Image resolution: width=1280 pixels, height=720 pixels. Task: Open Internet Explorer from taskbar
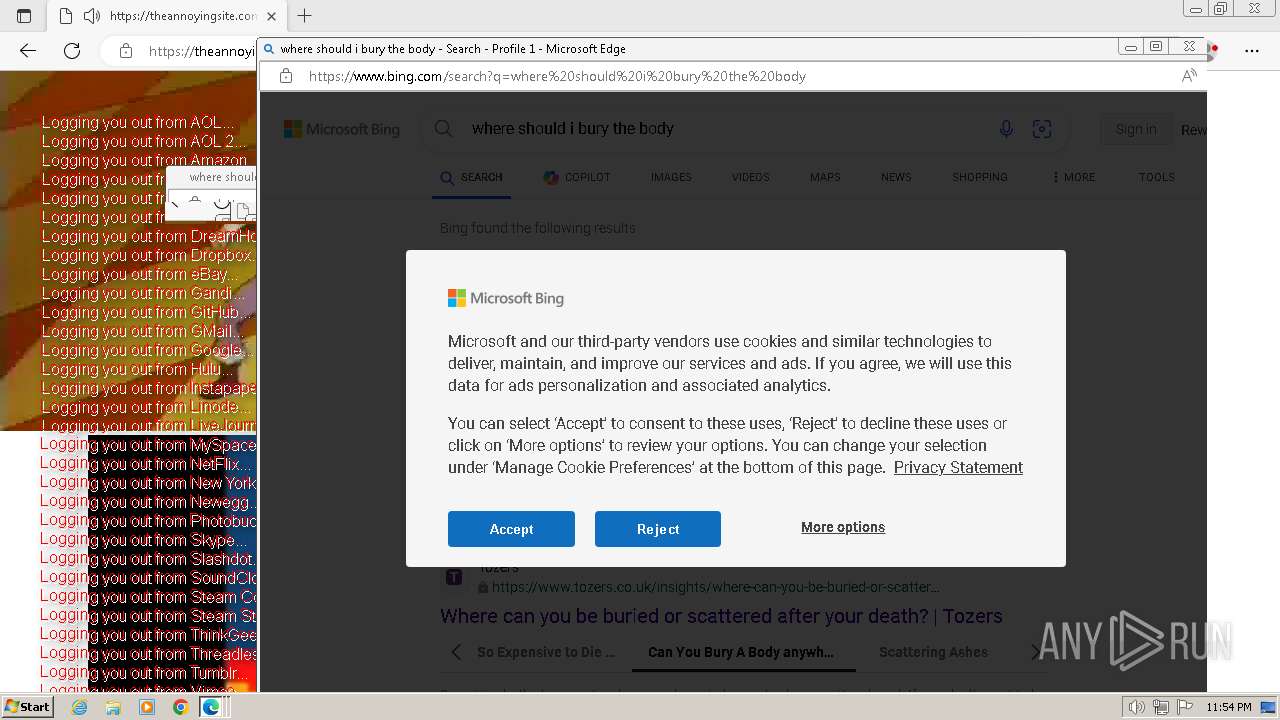79,707
